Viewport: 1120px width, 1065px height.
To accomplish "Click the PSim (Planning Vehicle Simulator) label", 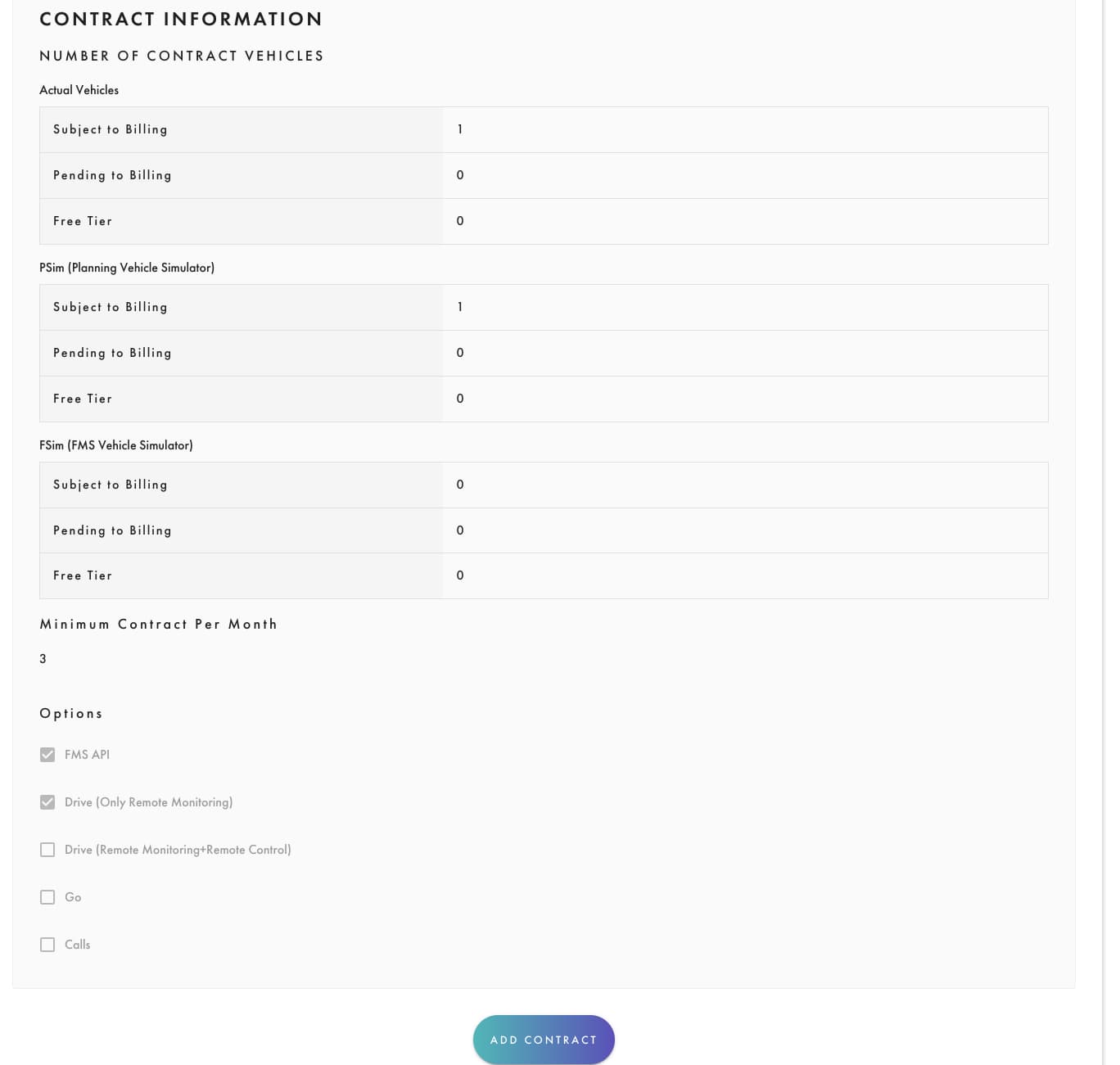I will click(127, 267).
